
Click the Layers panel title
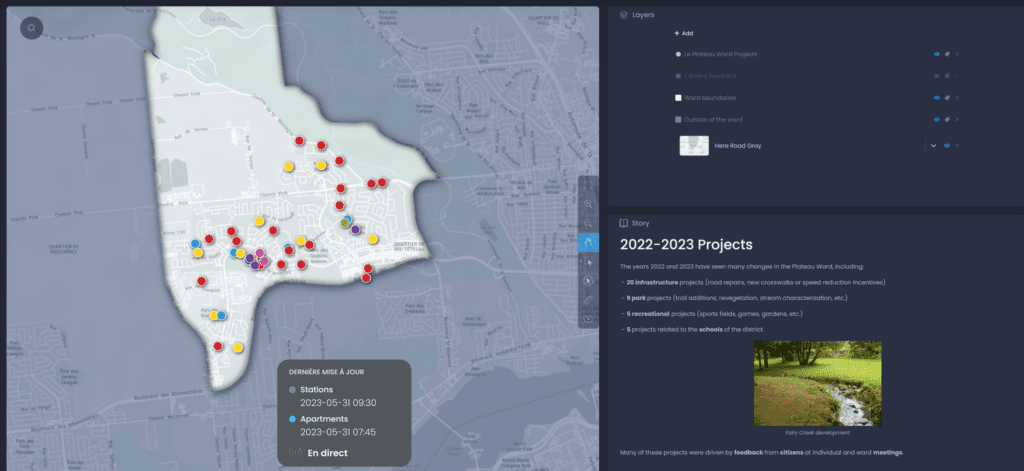(x=643, y=14)
